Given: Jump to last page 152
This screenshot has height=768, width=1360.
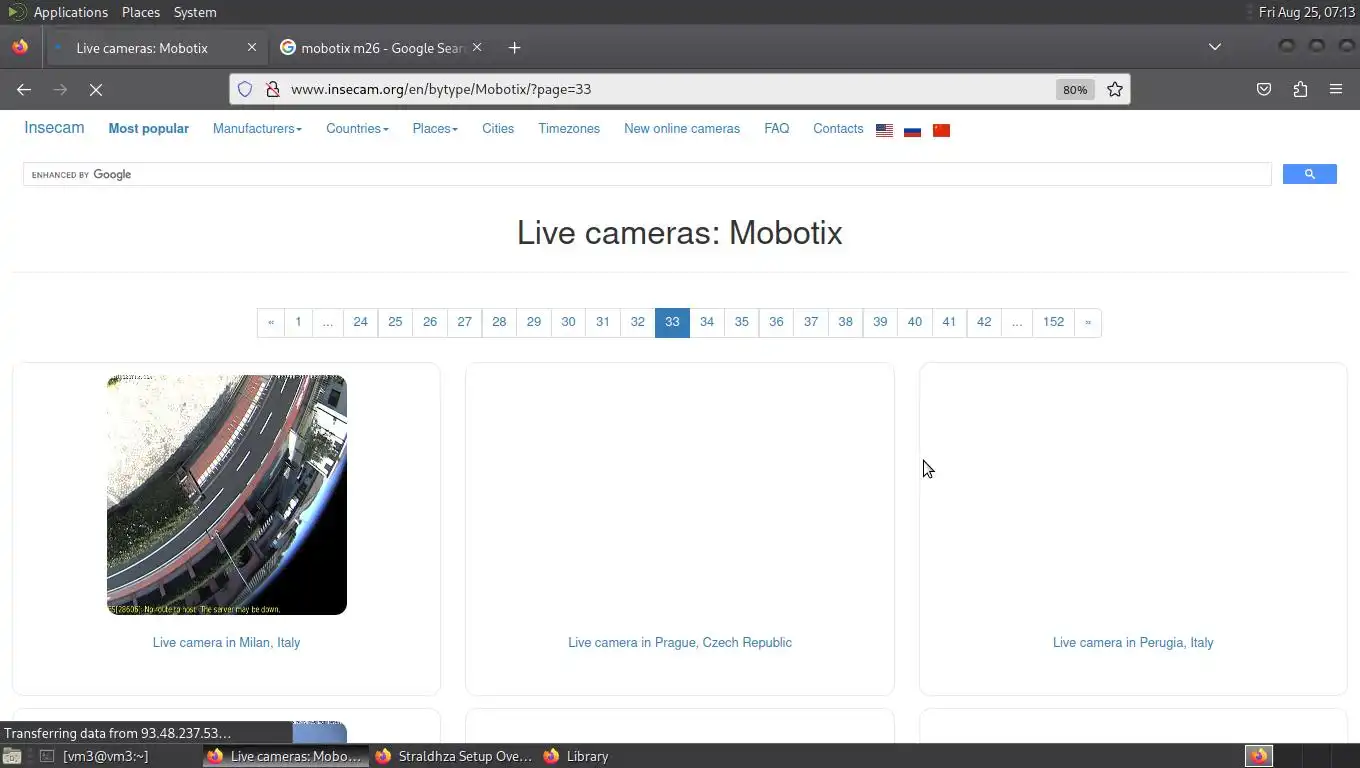Looking at the screenshot, I should pyautogui.click(x=1053, y=322).
